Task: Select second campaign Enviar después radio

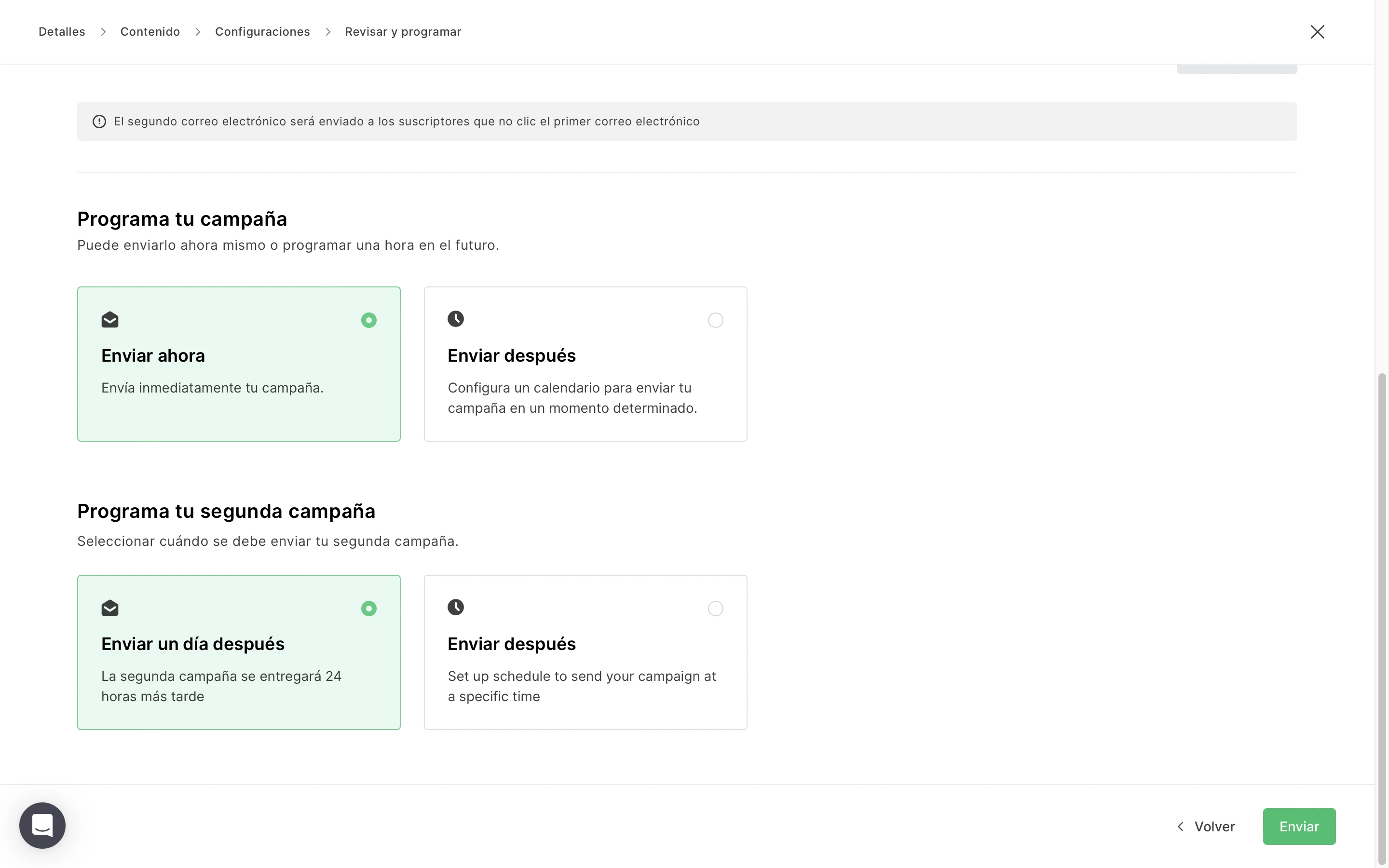Action: 715,609
